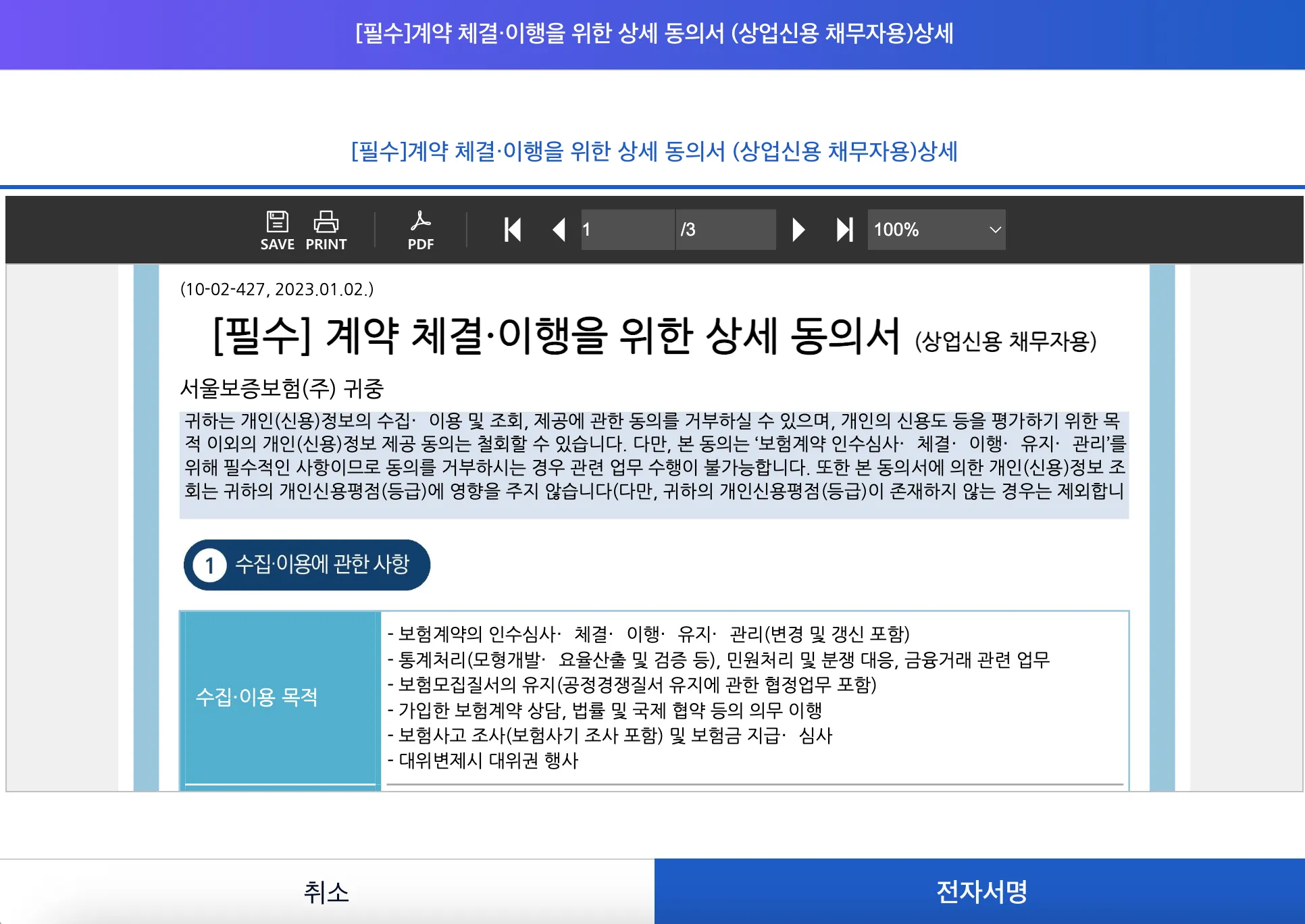The height and width of the screenshot is (924, 1305).
Task: Click the blue consent form title link
Action: click(654, 151)
